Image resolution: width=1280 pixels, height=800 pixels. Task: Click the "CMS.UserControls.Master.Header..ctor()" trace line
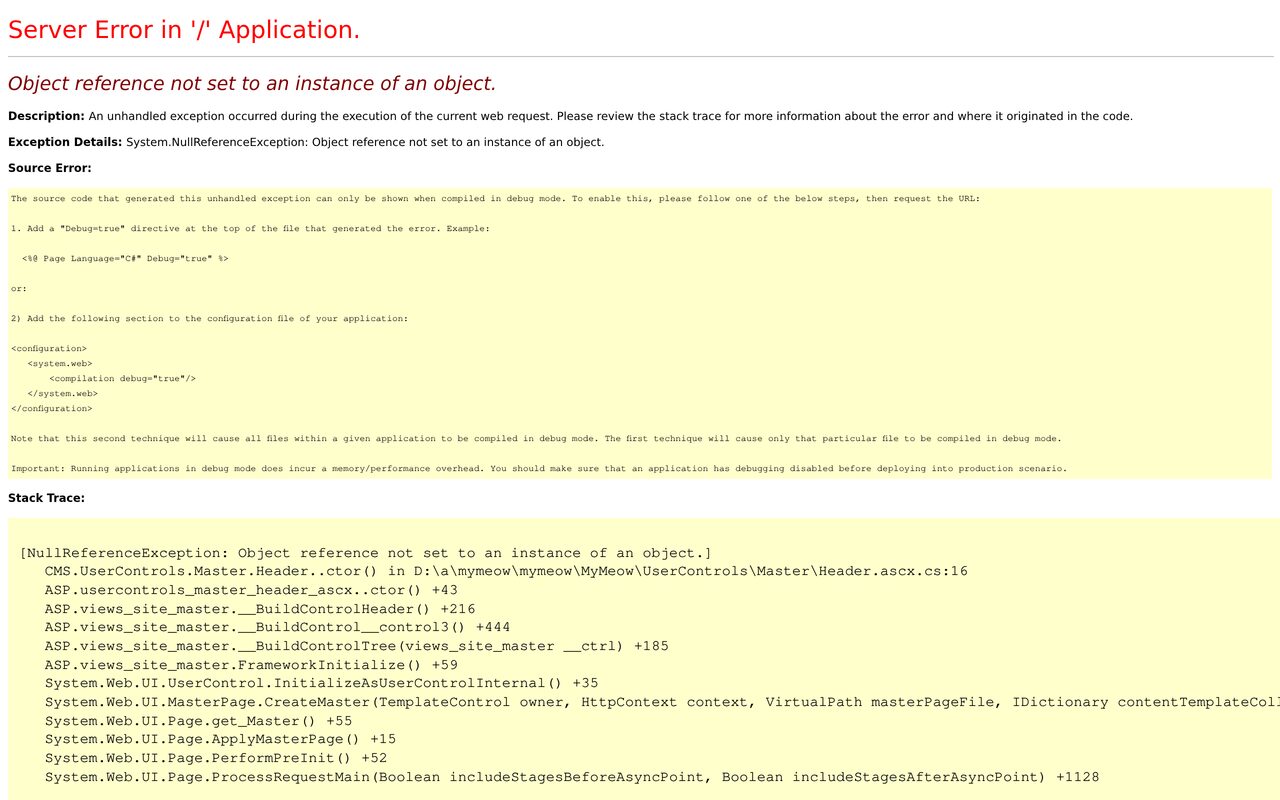(506, 572)
